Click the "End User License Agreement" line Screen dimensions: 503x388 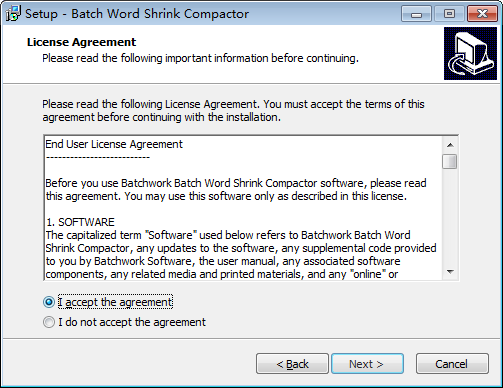click(x=114, y=144)
